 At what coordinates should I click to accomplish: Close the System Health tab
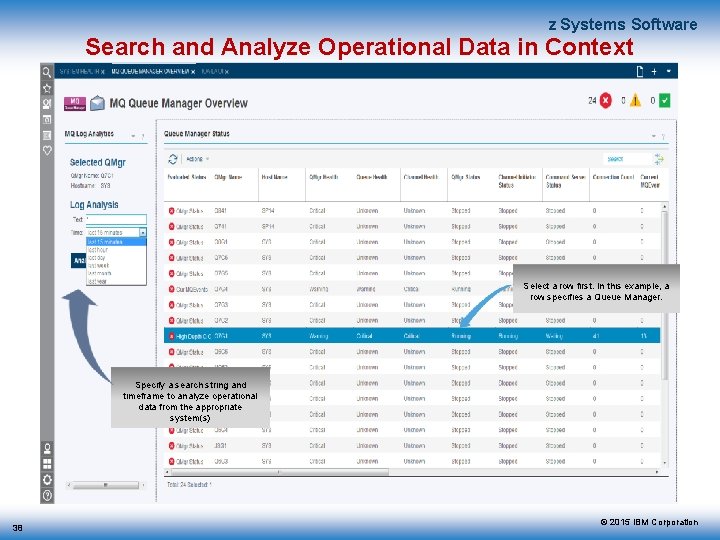tap(103, 72)
